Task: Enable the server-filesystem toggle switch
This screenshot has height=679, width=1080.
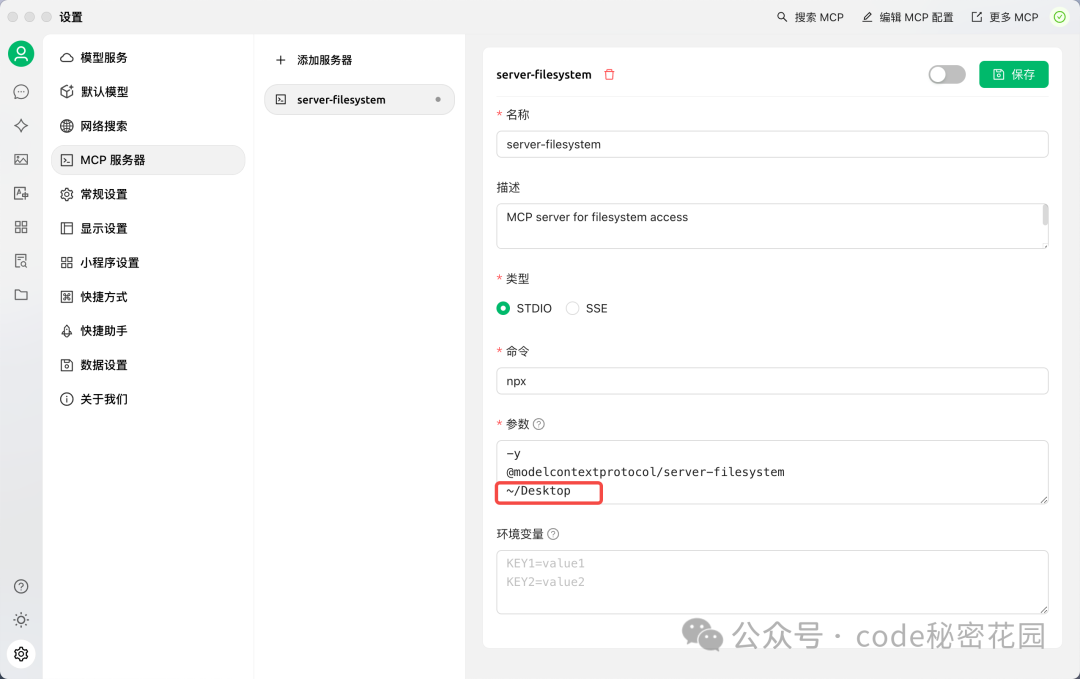Action: [x=946, y=74]
